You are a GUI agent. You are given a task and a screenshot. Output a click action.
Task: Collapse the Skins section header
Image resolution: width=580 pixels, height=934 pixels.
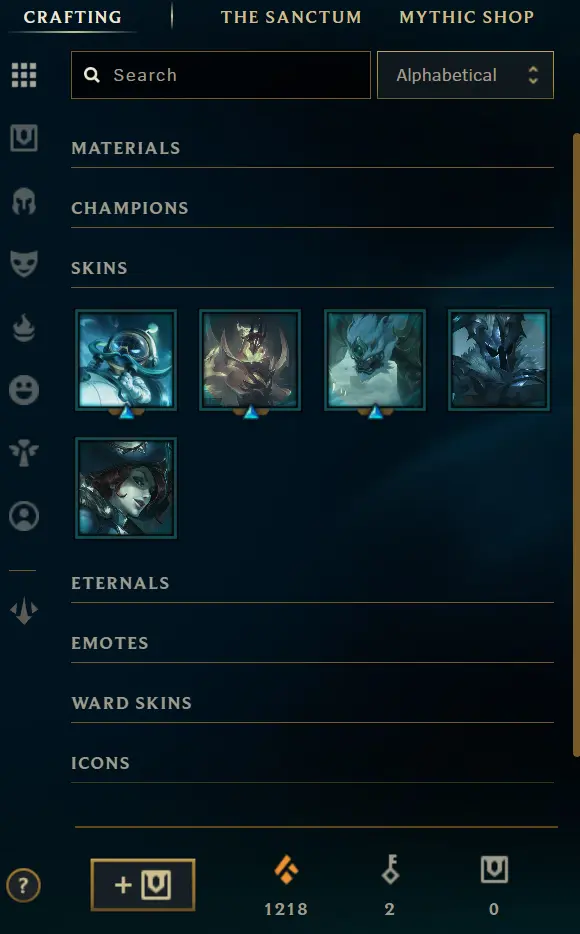(312, 268)
